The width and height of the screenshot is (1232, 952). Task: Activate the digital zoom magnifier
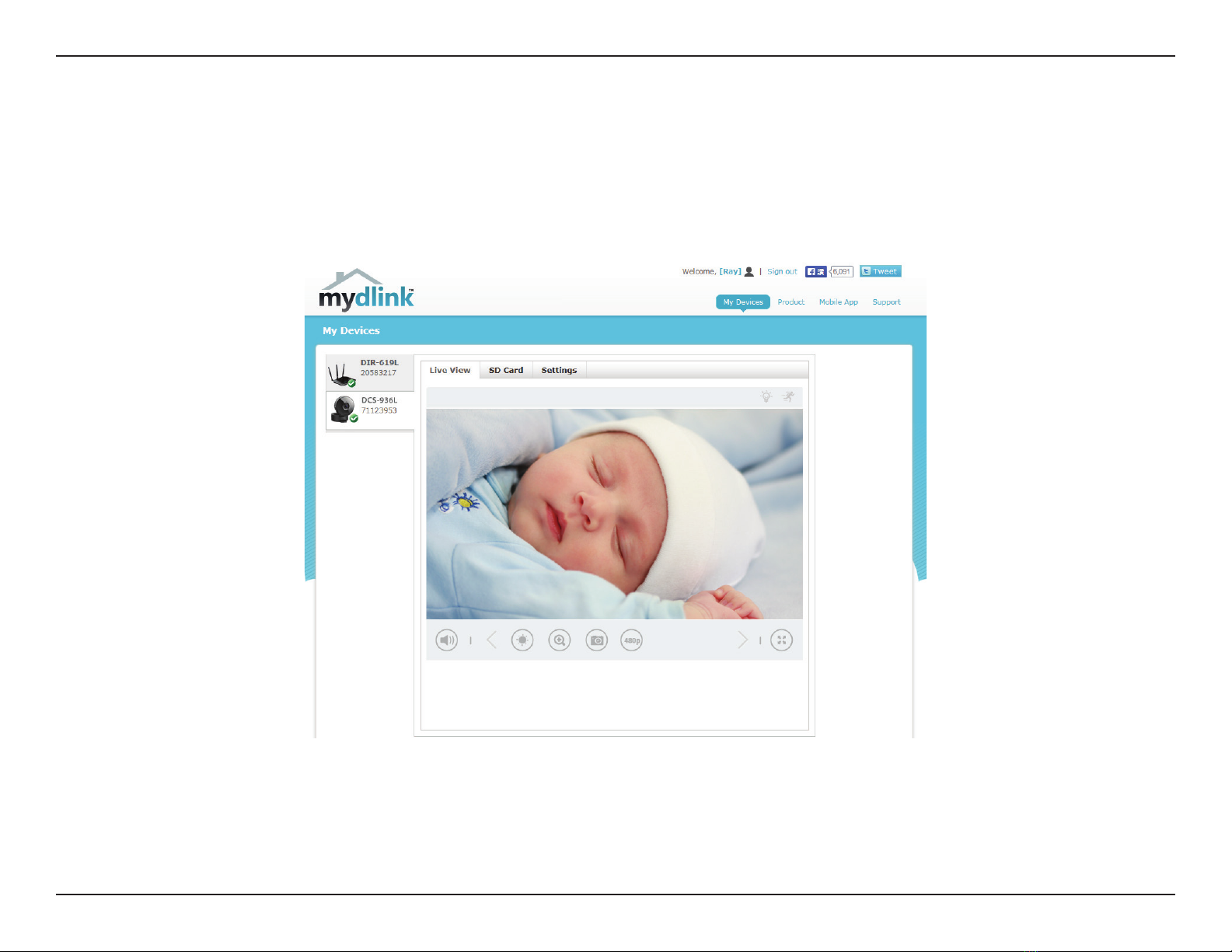point(560,640)
